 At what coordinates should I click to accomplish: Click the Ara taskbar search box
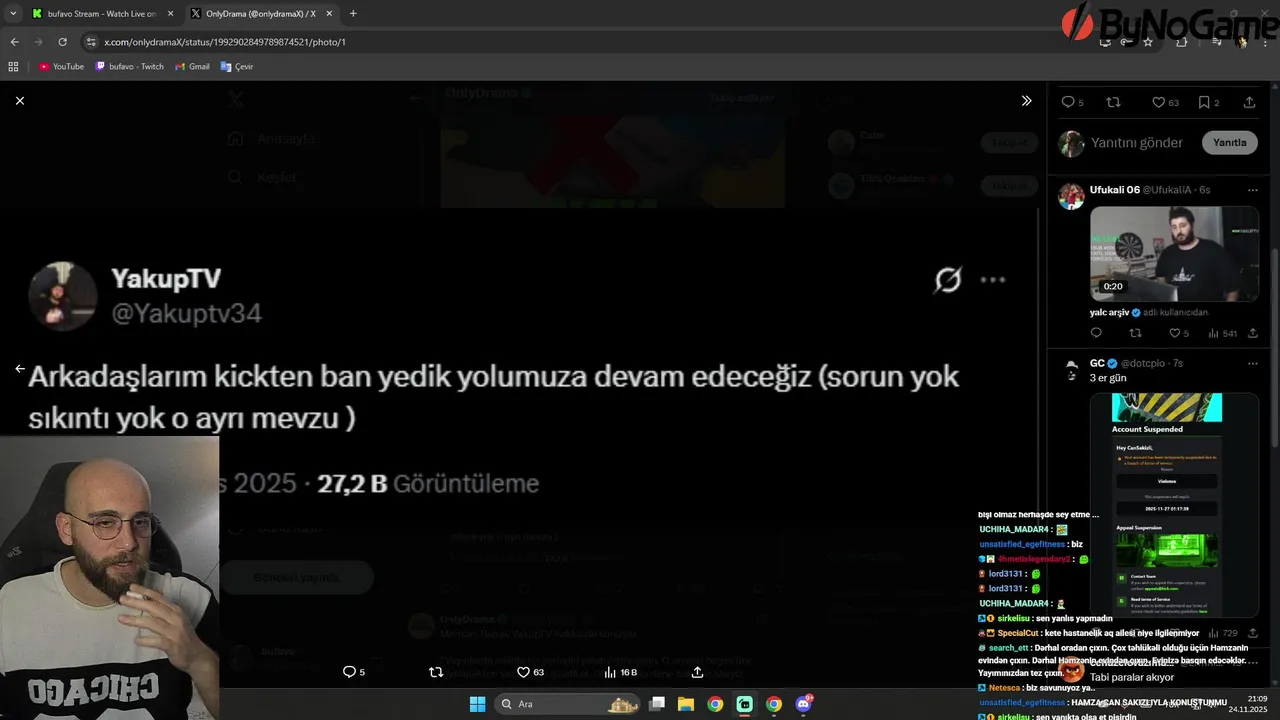point(568,704)
